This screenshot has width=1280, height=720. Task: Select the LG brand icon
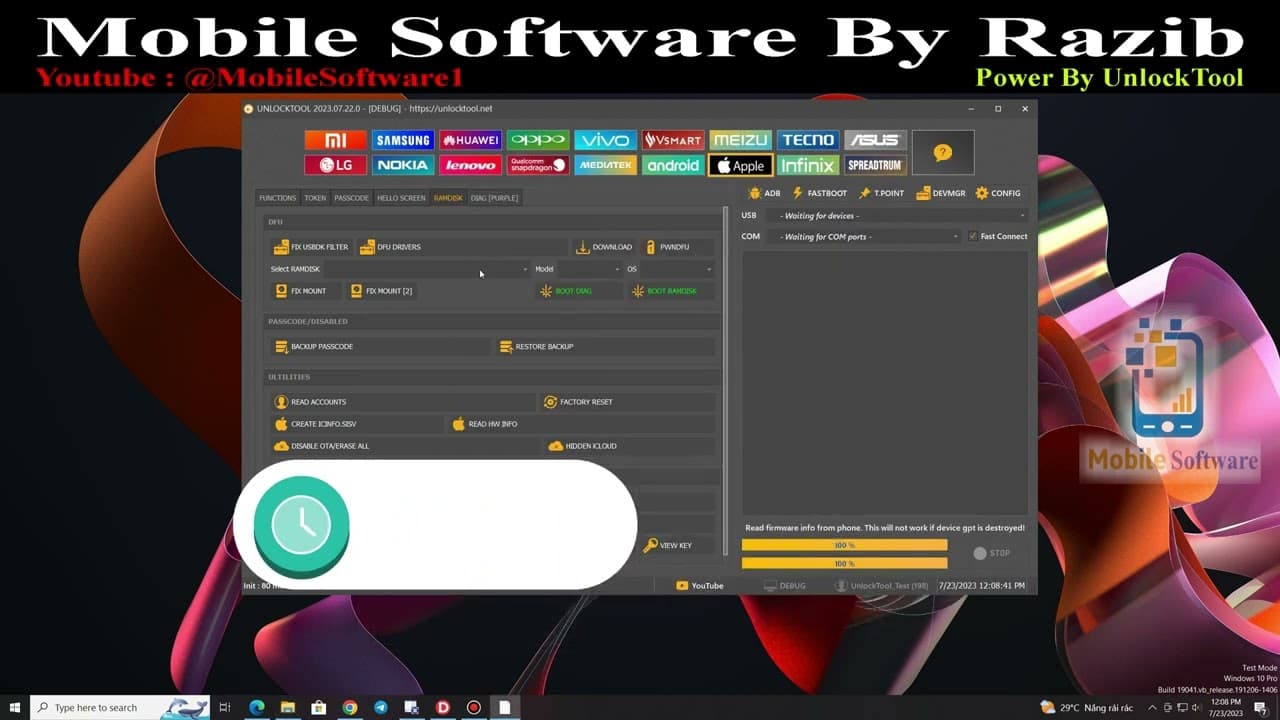(x=336, y=165)
